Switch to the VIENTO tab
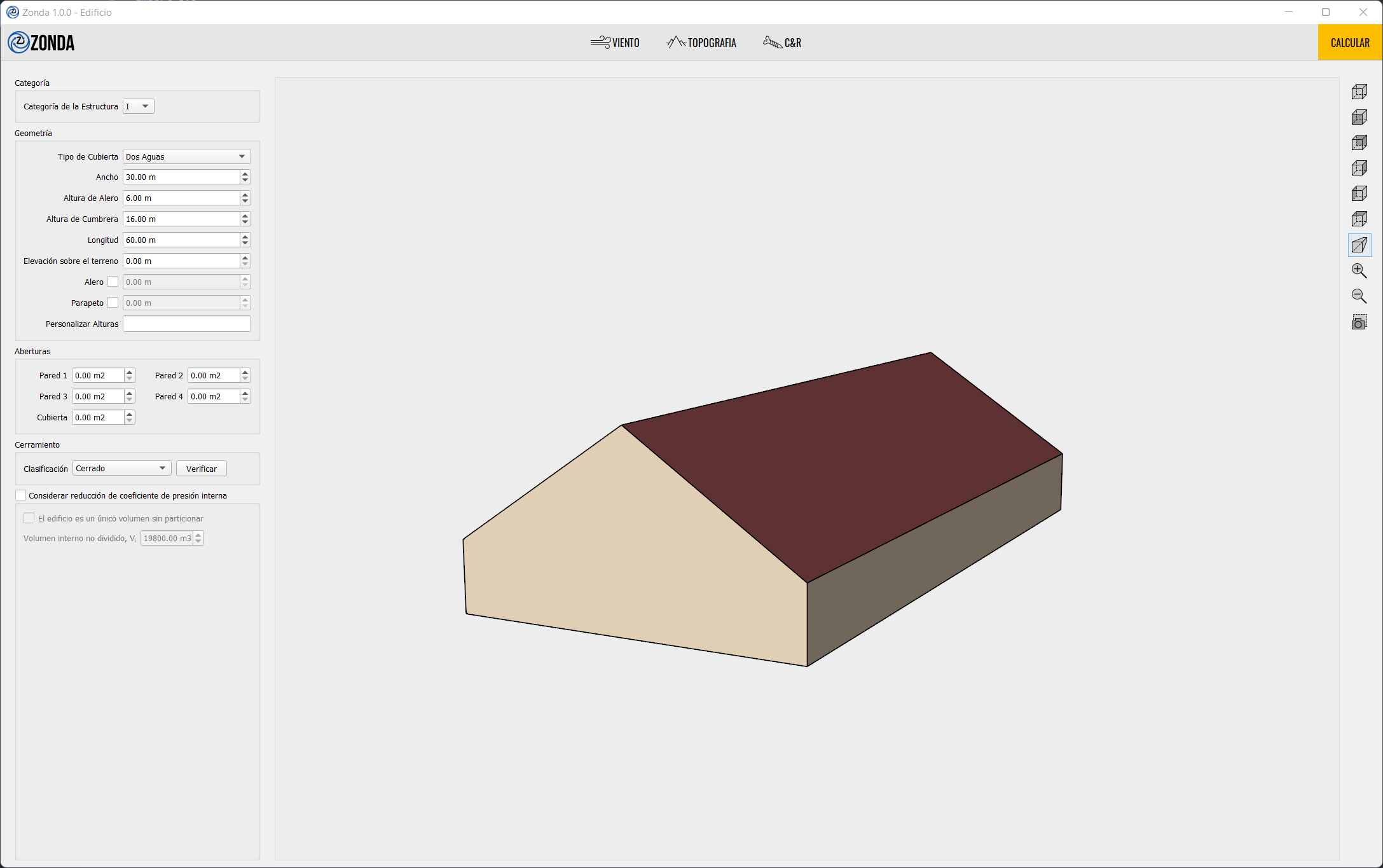The height and width of the screenshot is (868, 1383). click(615, 43)
